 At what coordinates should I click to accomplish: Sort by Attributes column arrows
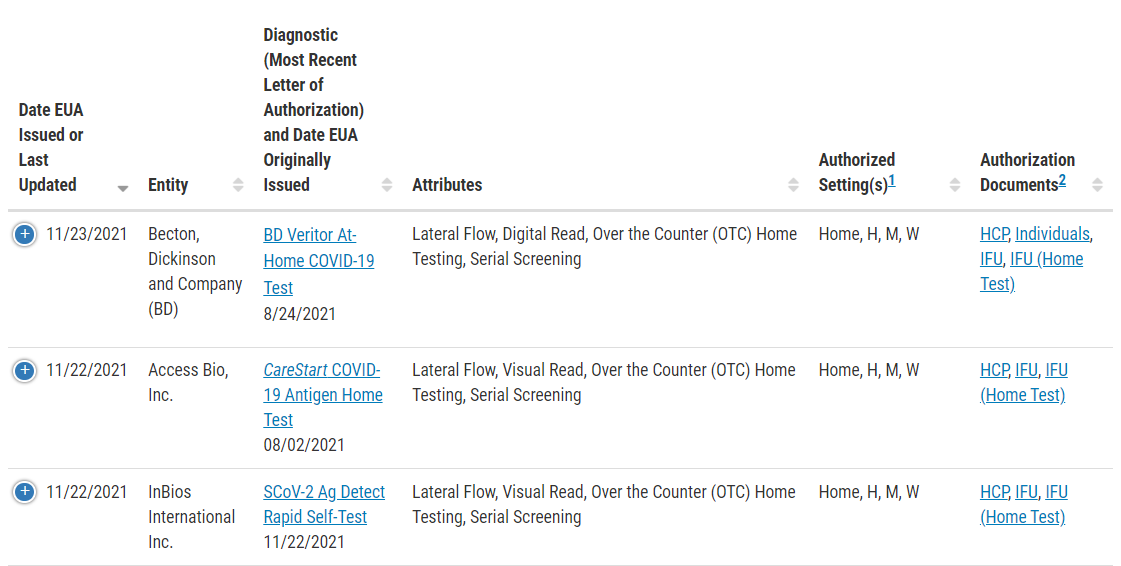coord(793,185)
